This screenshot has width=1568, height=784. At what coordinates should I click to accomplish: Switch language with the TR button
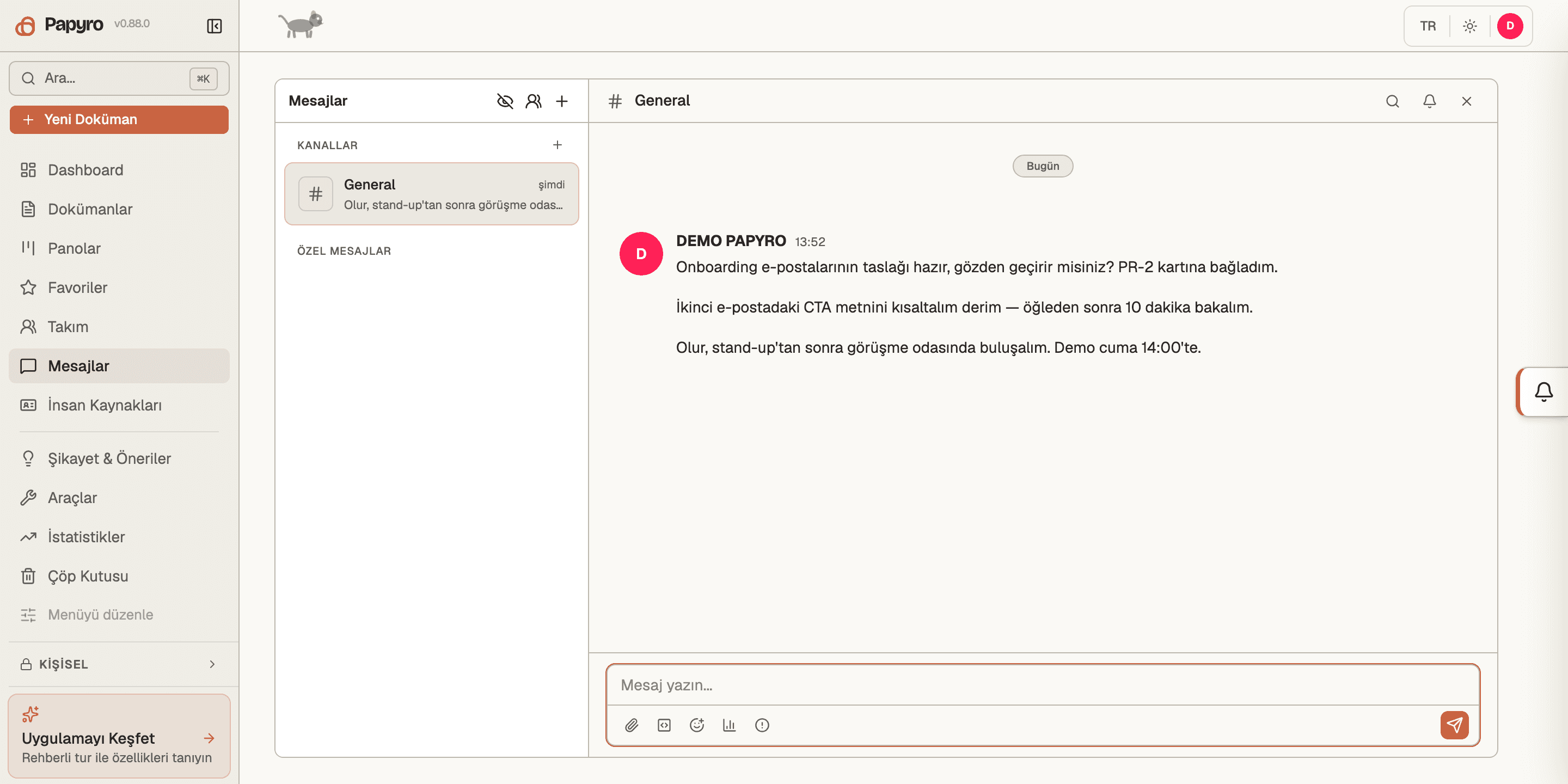point(1428,26)
